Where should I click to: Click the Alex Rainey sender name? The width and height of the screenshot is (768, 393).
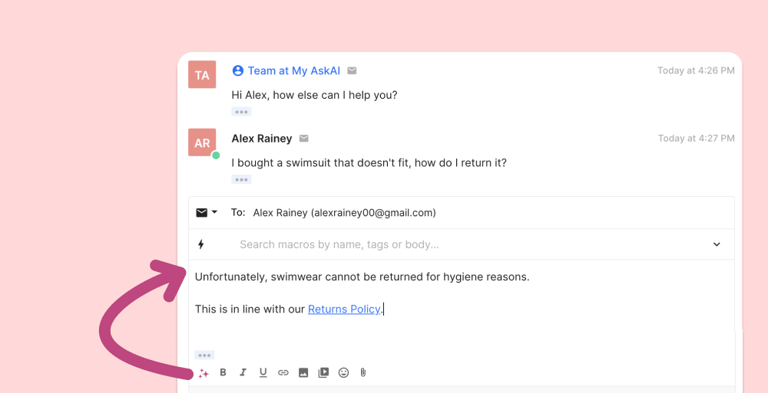(x=262, y=139)
